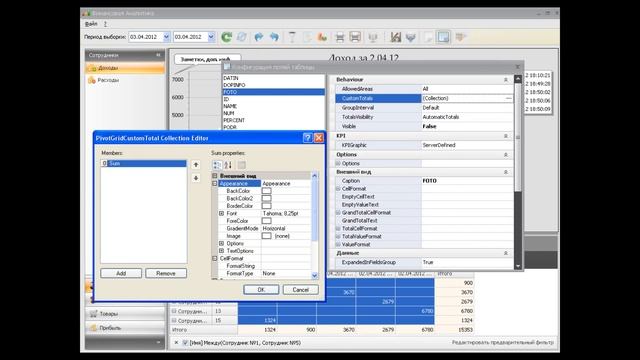Select Расходы in the sidebar
This screenshot has height=360, width=640.
click(x=125, y=80)
